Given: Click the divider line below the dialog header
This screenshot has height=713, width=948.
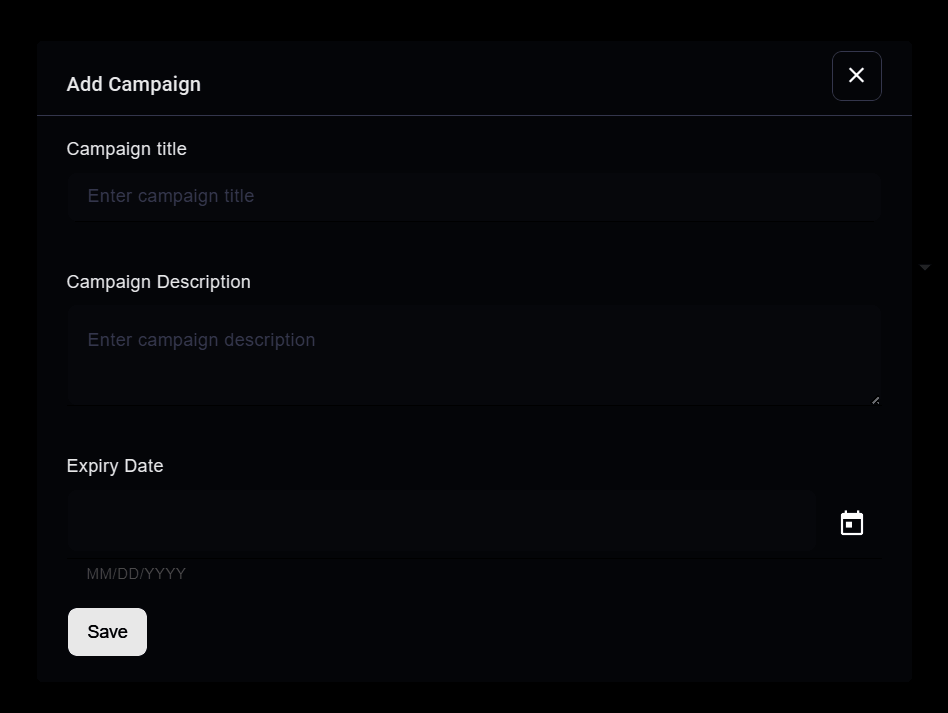Looking at the screenshot, I should click(474, 115).
